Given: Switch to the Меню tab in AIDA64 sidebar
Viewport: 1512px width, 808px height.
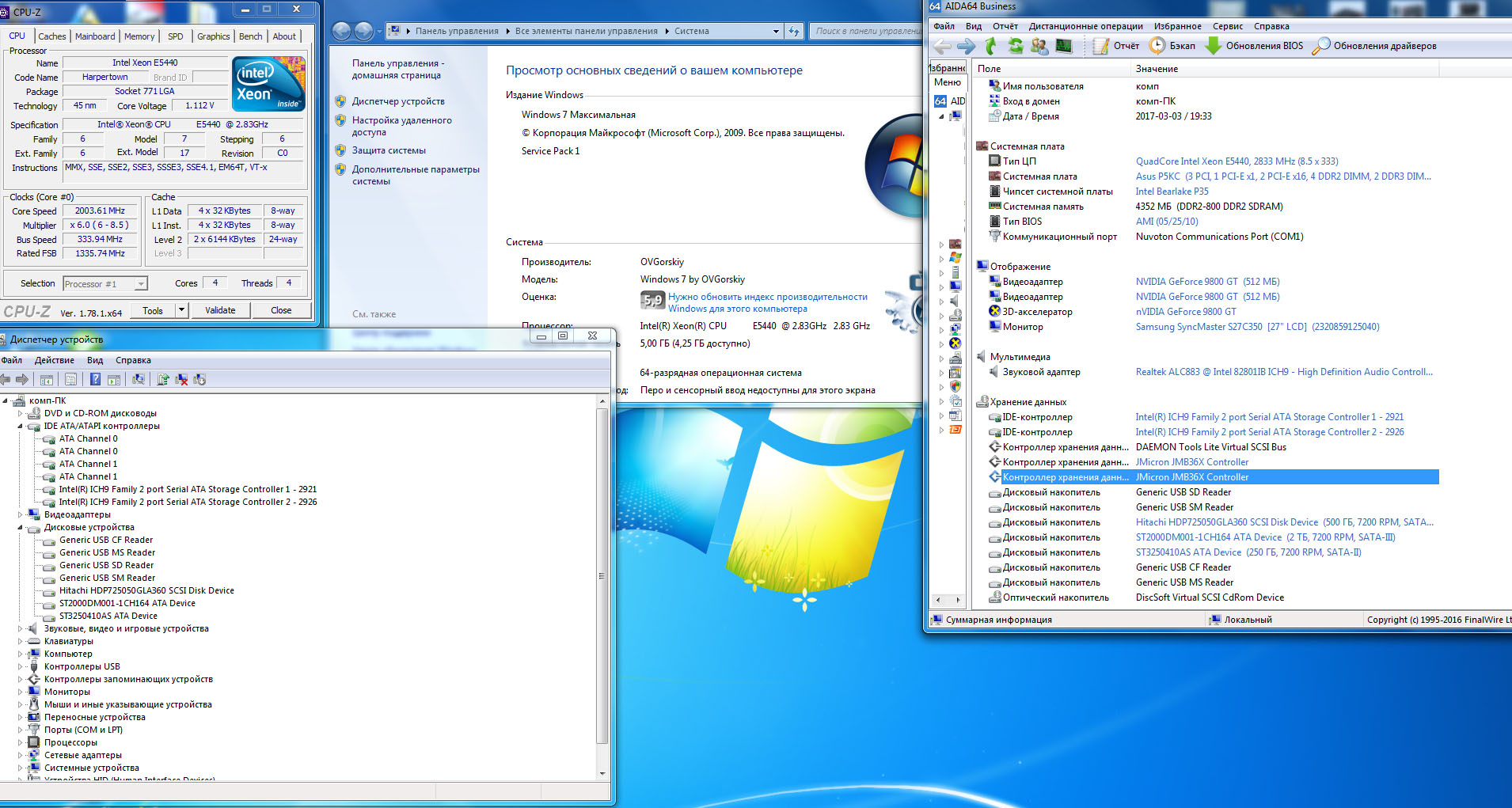Looking at the screenshot, I should (x=948, y=82).
